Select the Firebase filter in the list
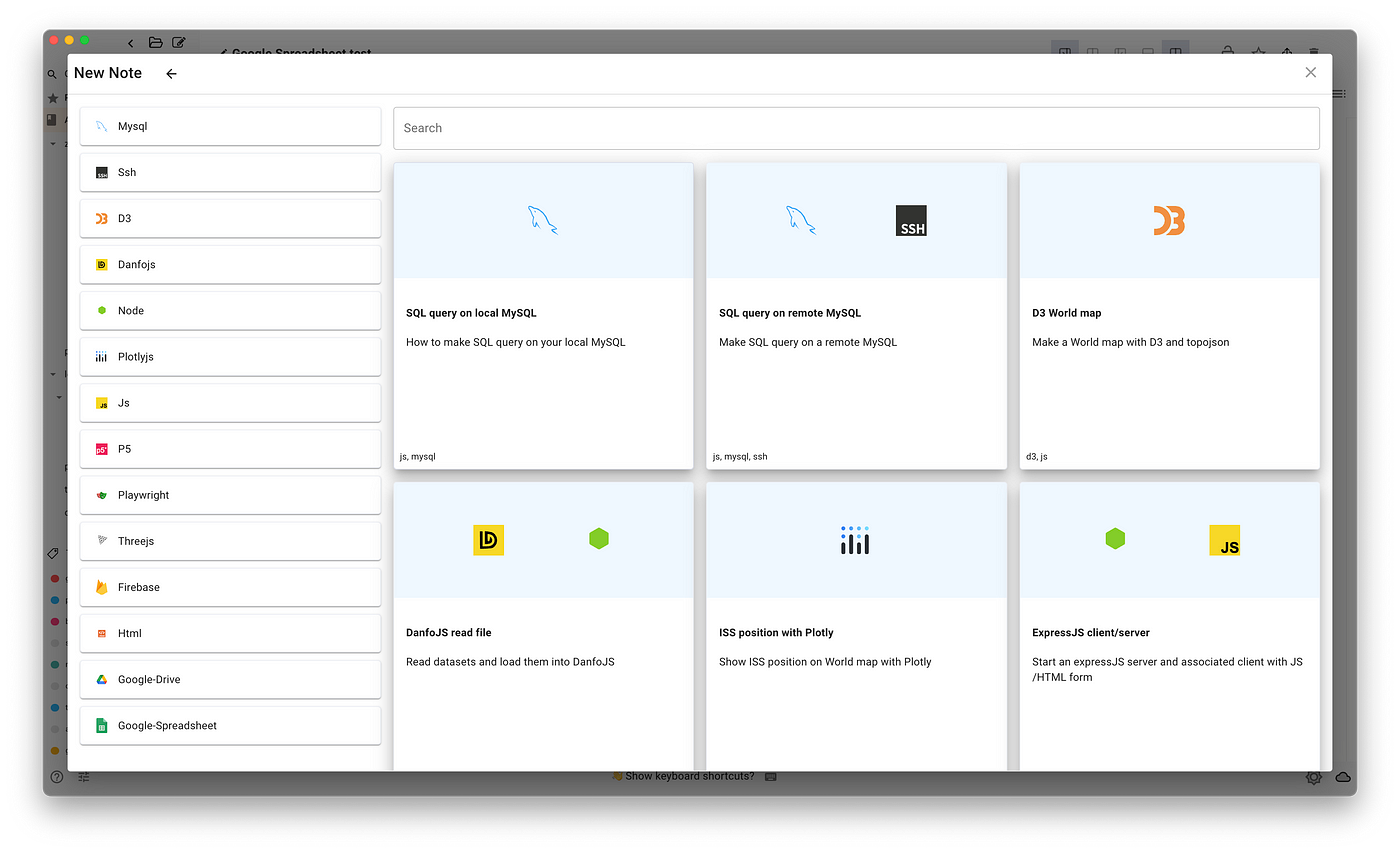Screen dimensions: 1400x853 pos(230,587)
